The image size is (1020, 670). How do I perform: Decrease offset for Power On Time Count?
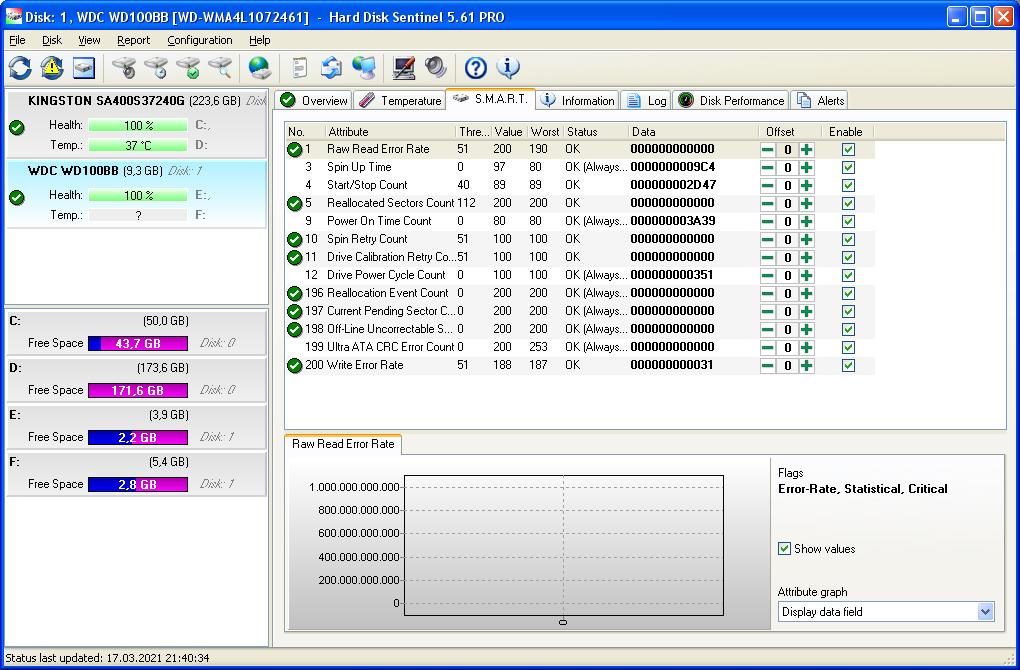click(x=768, y=222)
